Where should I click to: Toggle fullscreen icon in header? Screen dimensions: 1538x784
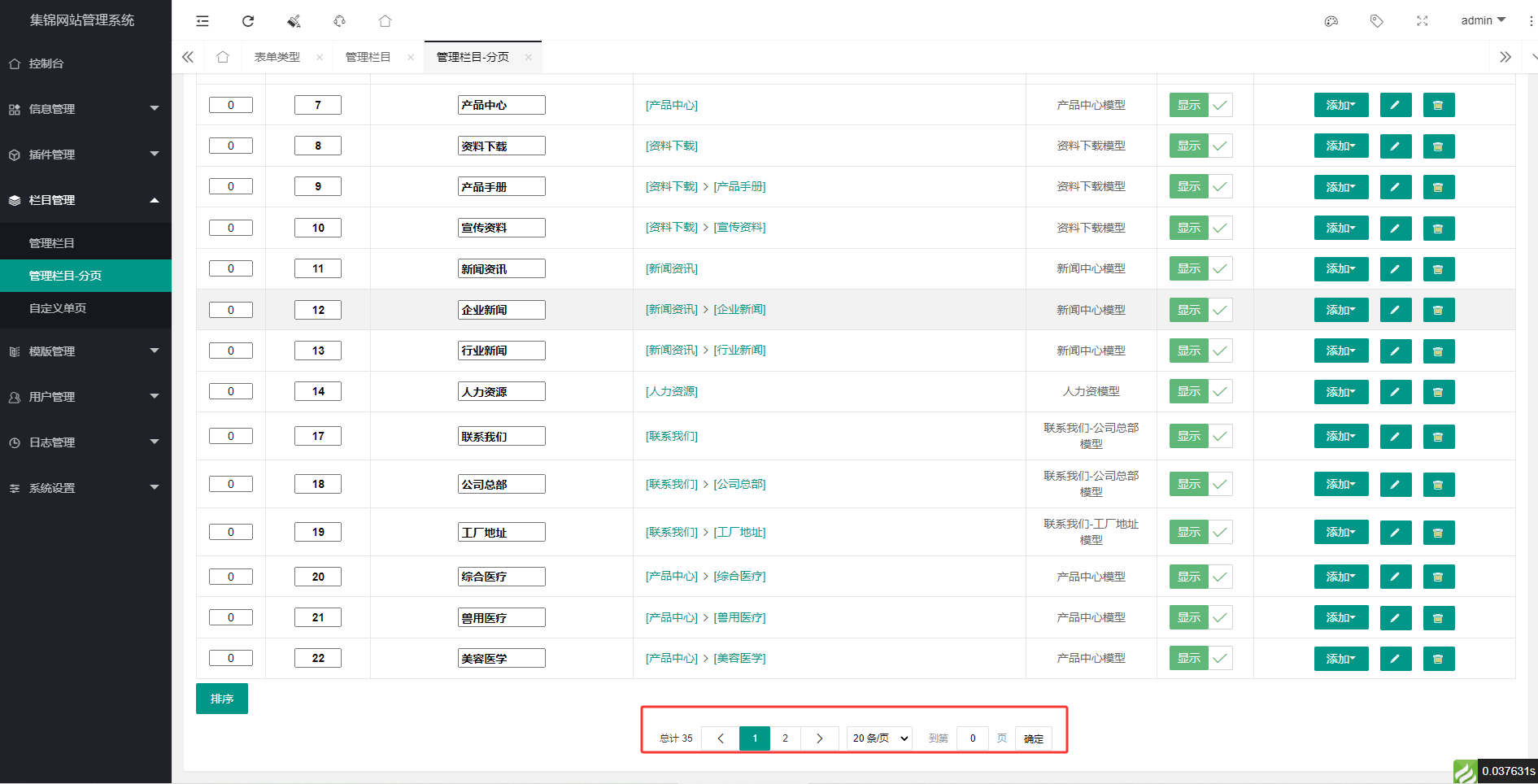[1423, 21]
